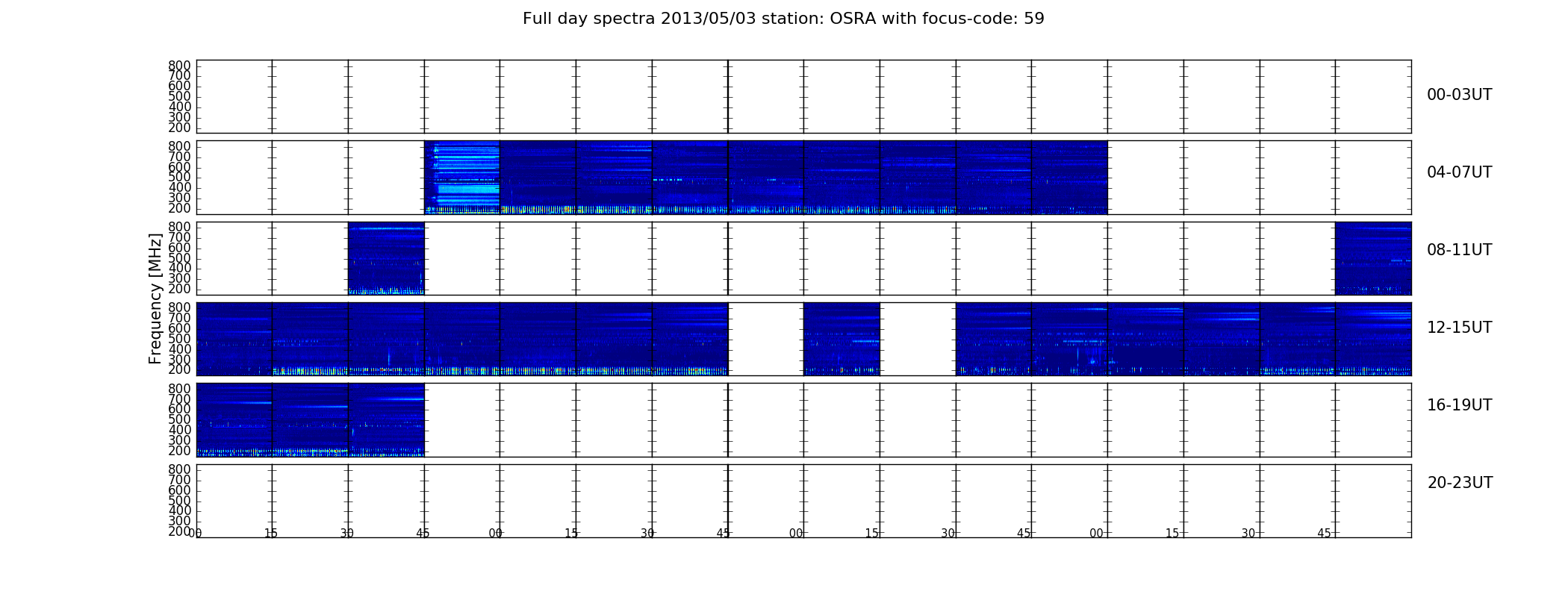Click the last spectrogram segment of the 16-19UT row
Image resolution: width=1568 pixels, height=597 pixels.
[386, 420]
